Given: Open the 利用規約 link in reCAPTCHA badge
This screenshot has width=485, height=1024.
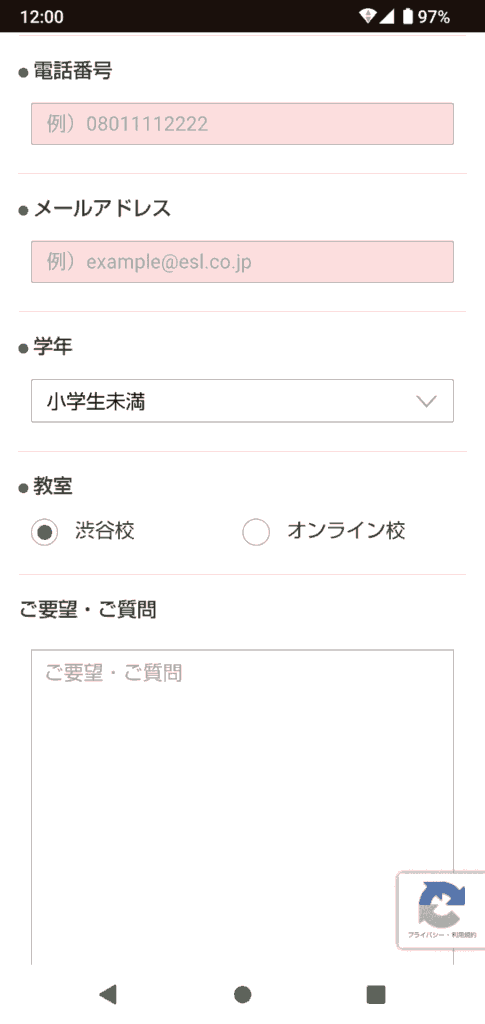Looking at the screenshot, I should click(465, 935).
